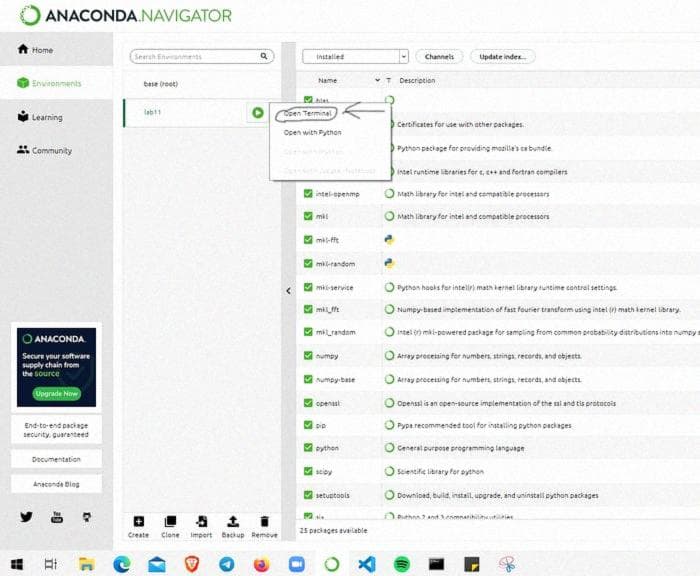Uncheck the mkl-fft package checkbox

coord(308,240)
